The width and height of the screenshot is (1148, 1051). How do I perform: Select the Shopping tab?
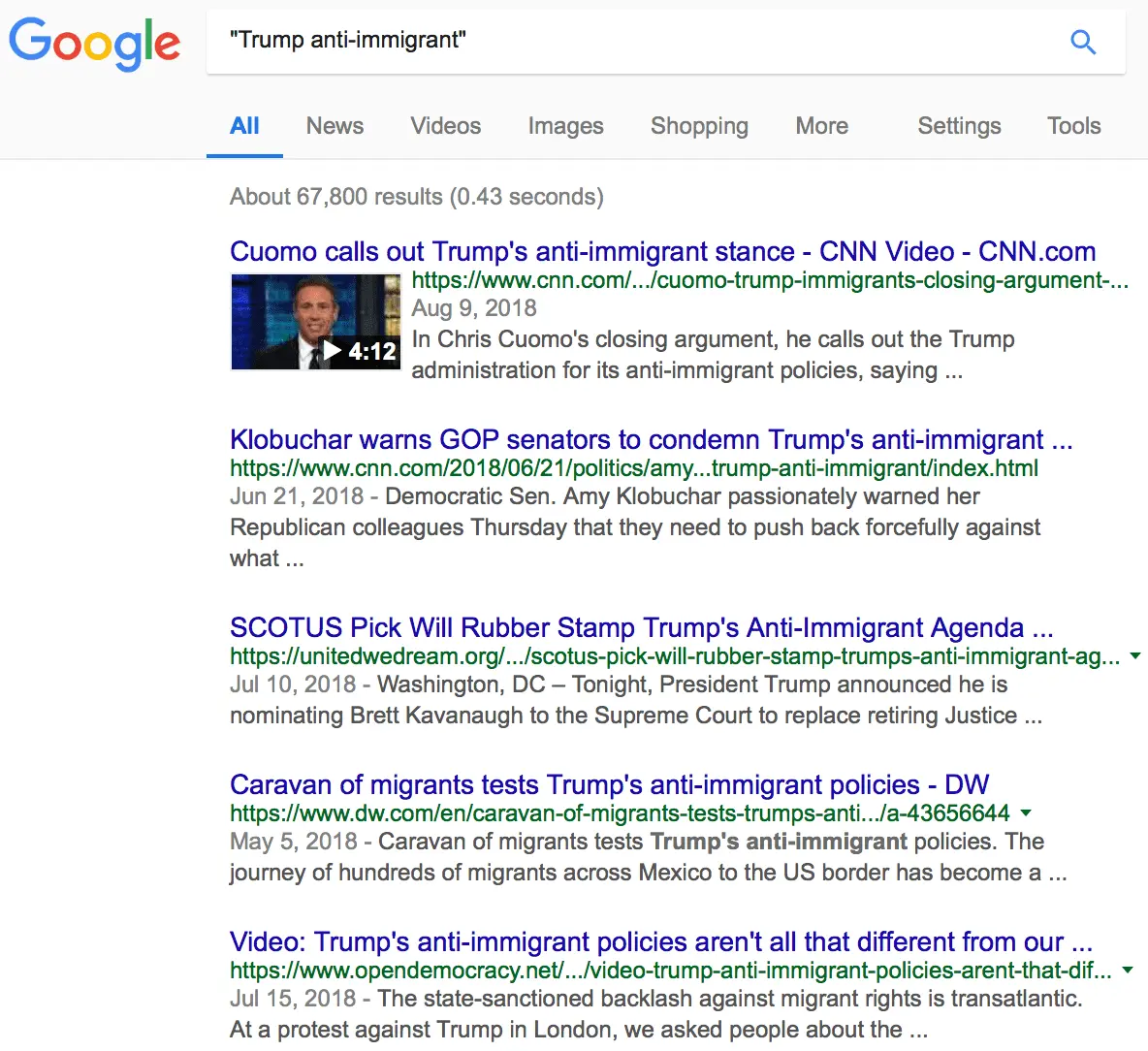pos(699,126)
